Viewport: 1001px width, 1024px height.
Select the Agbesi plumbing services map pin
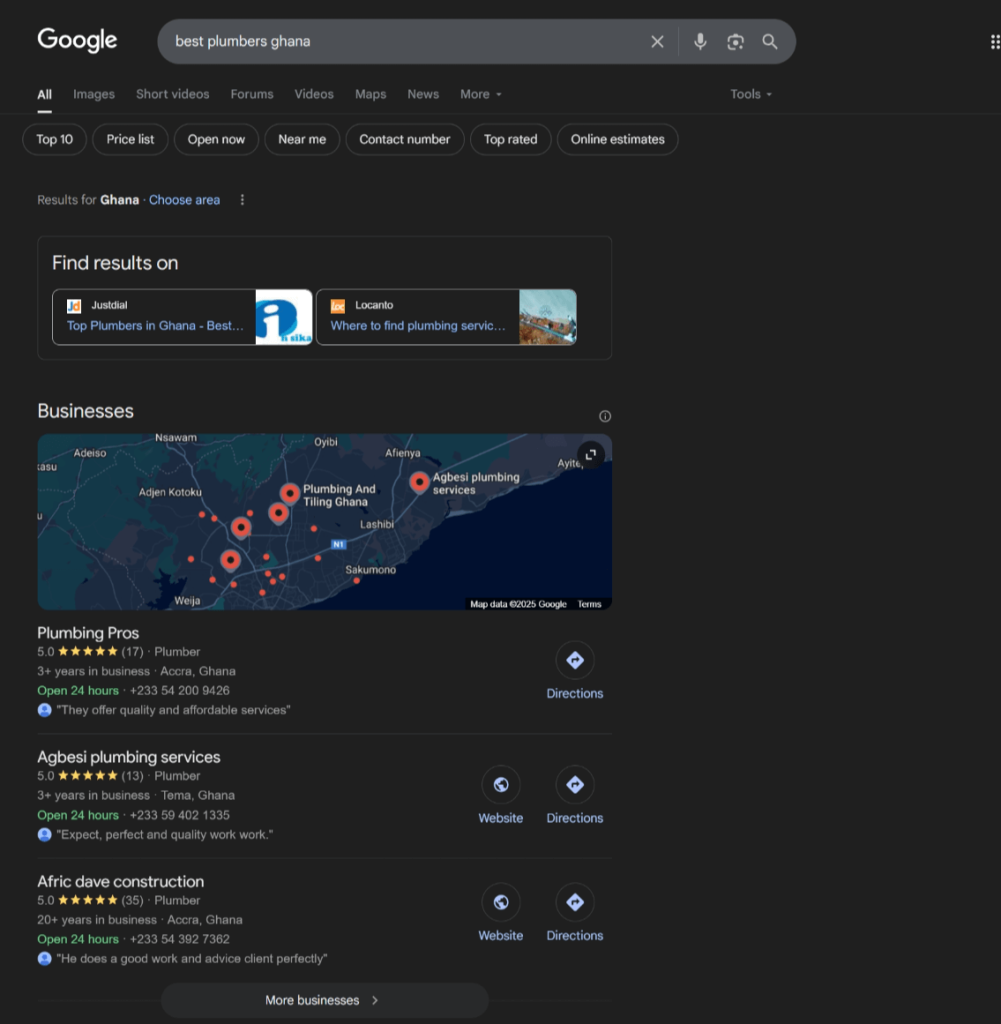pos(419,482)
